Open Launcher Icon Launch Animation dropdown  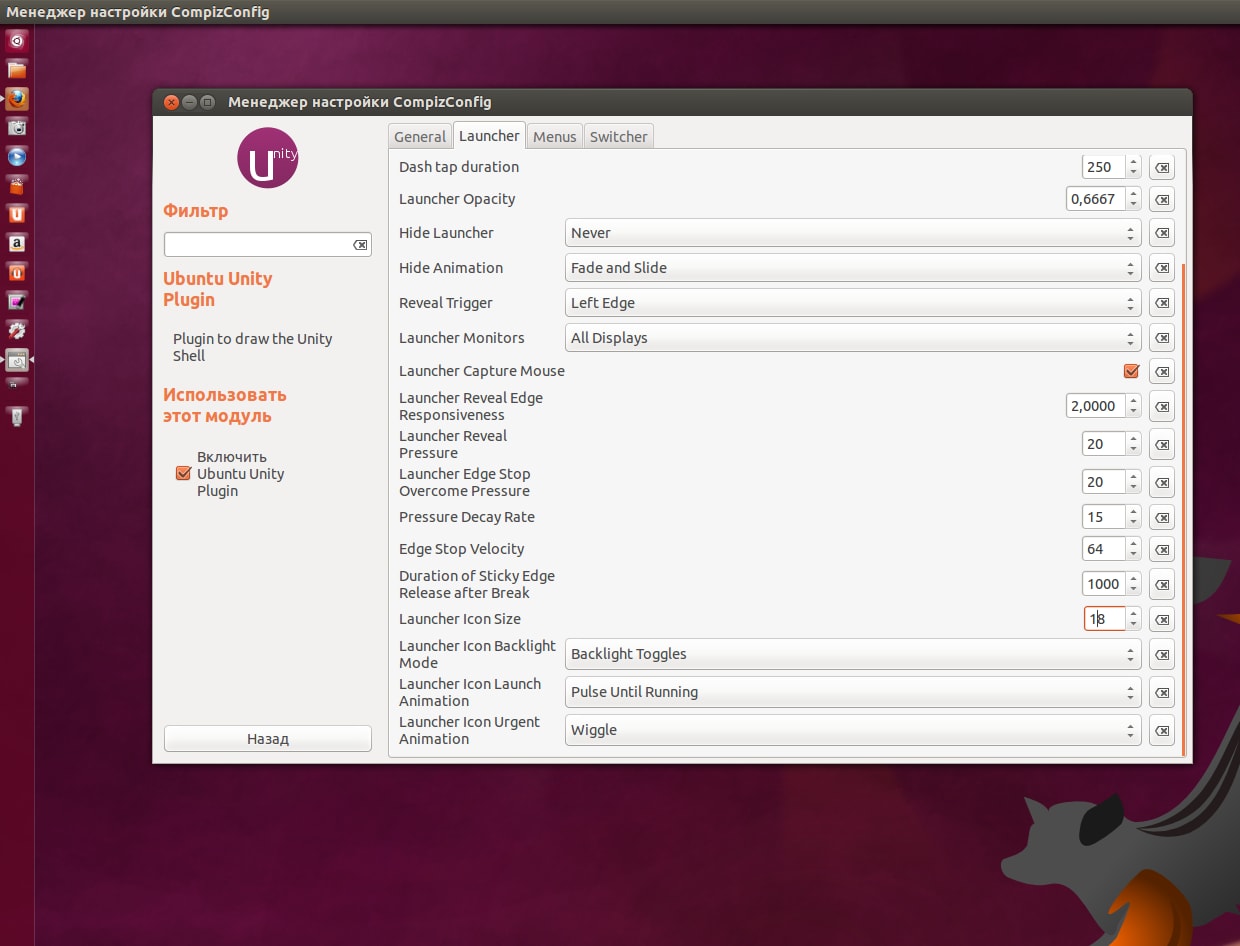[x=853, y=692]
